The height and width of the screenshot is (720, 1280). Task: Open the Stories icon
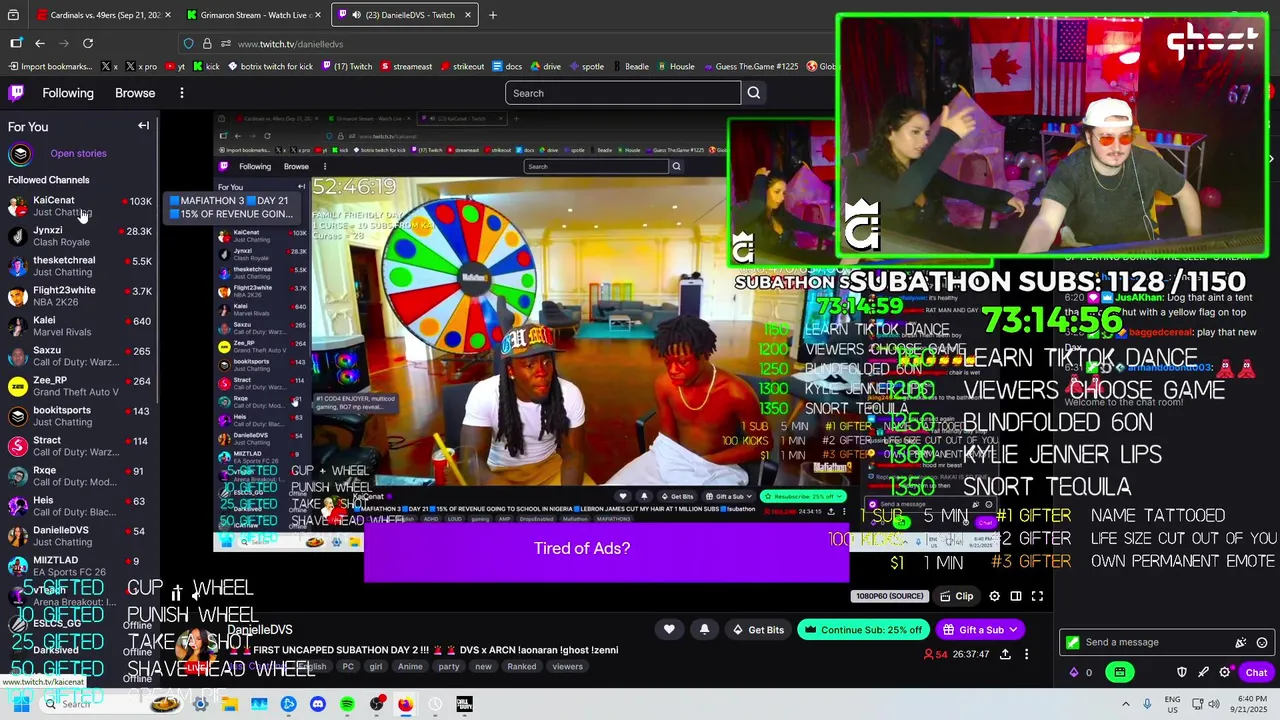click(20, 154)
